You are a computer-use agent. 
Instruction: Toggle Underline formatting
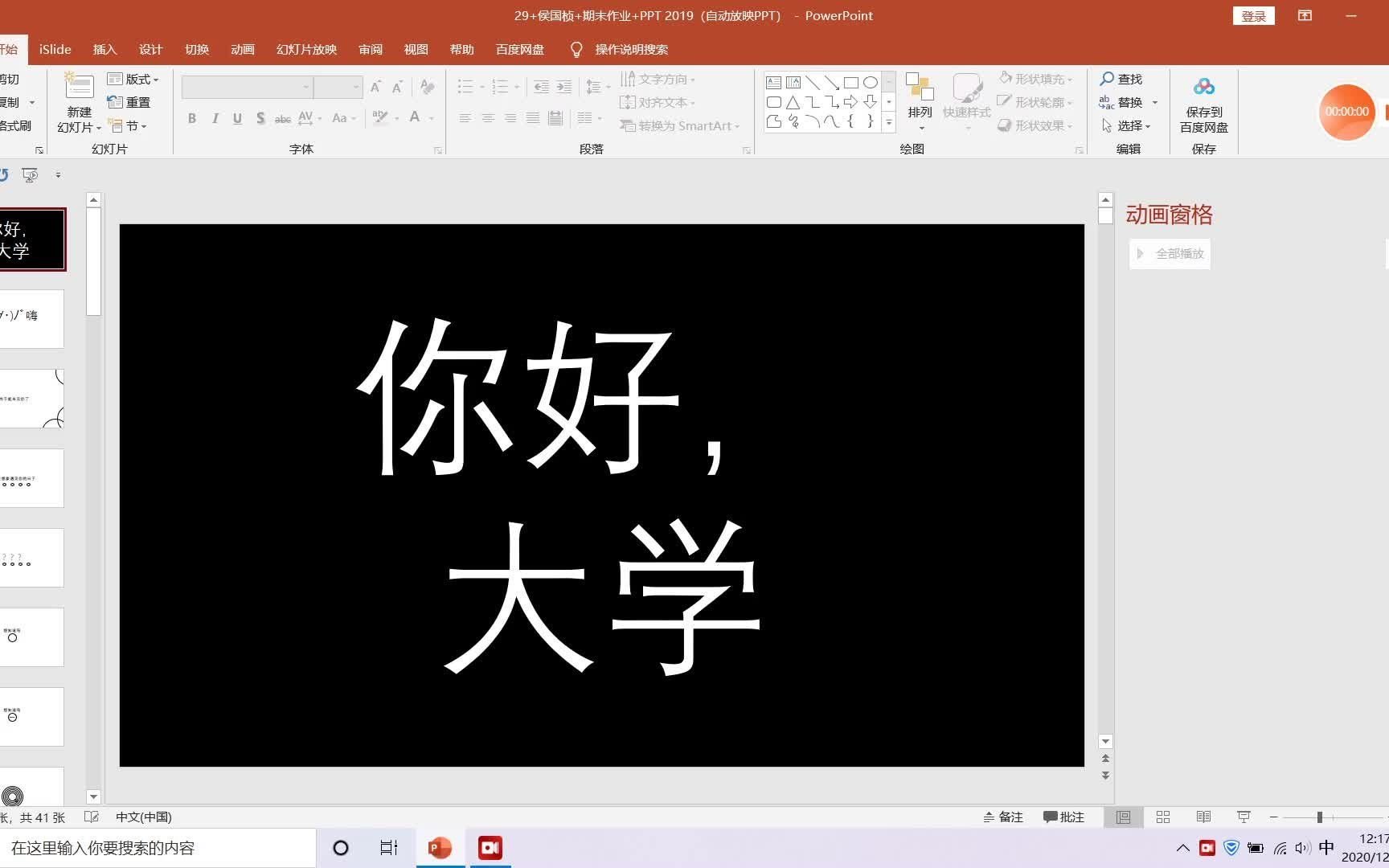(237, 118)
